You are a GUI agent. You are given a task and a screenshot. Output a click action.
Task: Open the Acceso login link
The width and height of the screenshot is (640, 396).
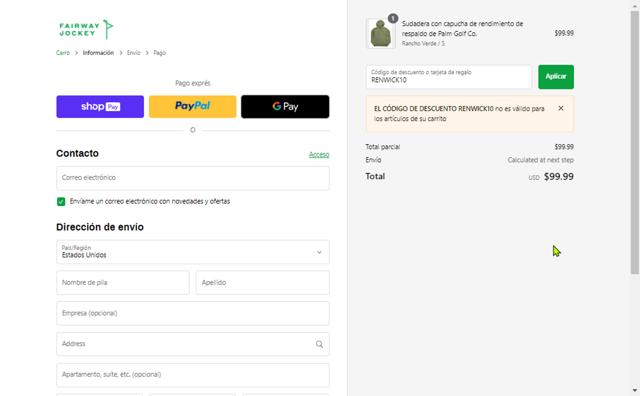(319, 154)
